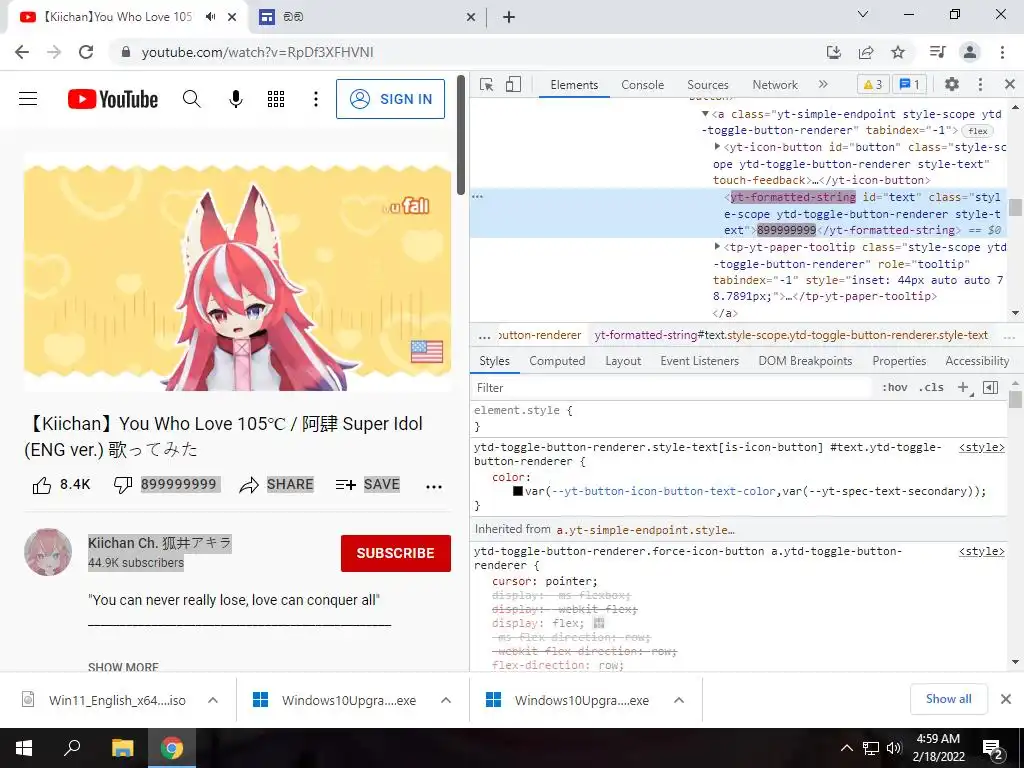Mute tab via speaker icon
This screenshot has height=768, width=1024.
click(210, 17)
